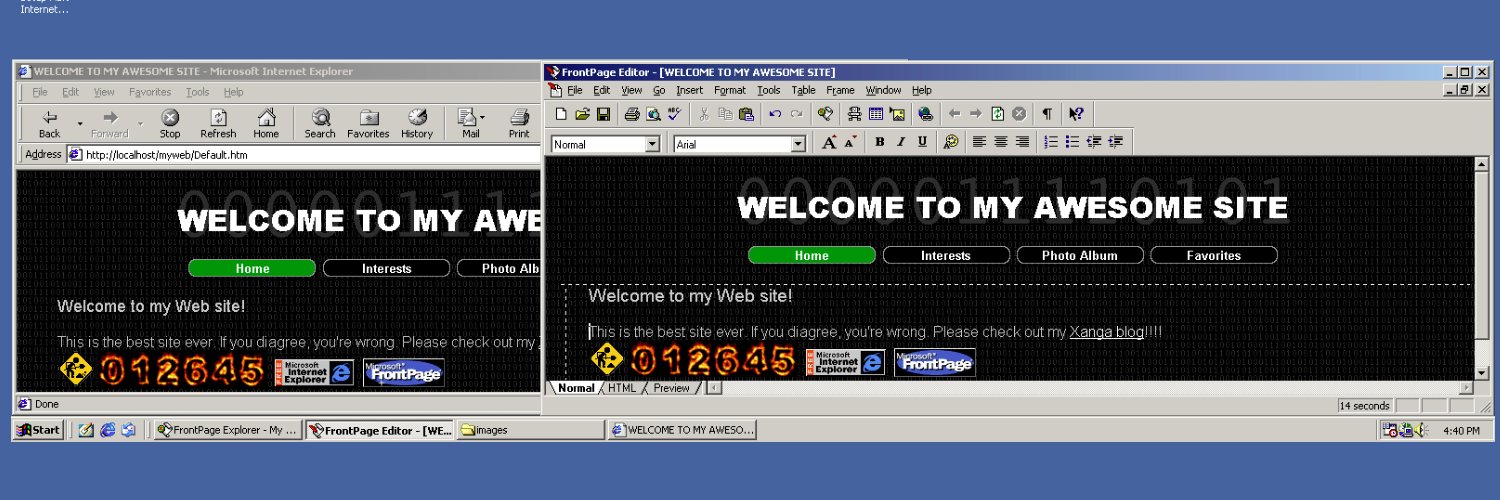This screenshot has width=1500, height=500.
Task: Click the Open folder icon in FrontPage
Action: (x=582, y=114)
